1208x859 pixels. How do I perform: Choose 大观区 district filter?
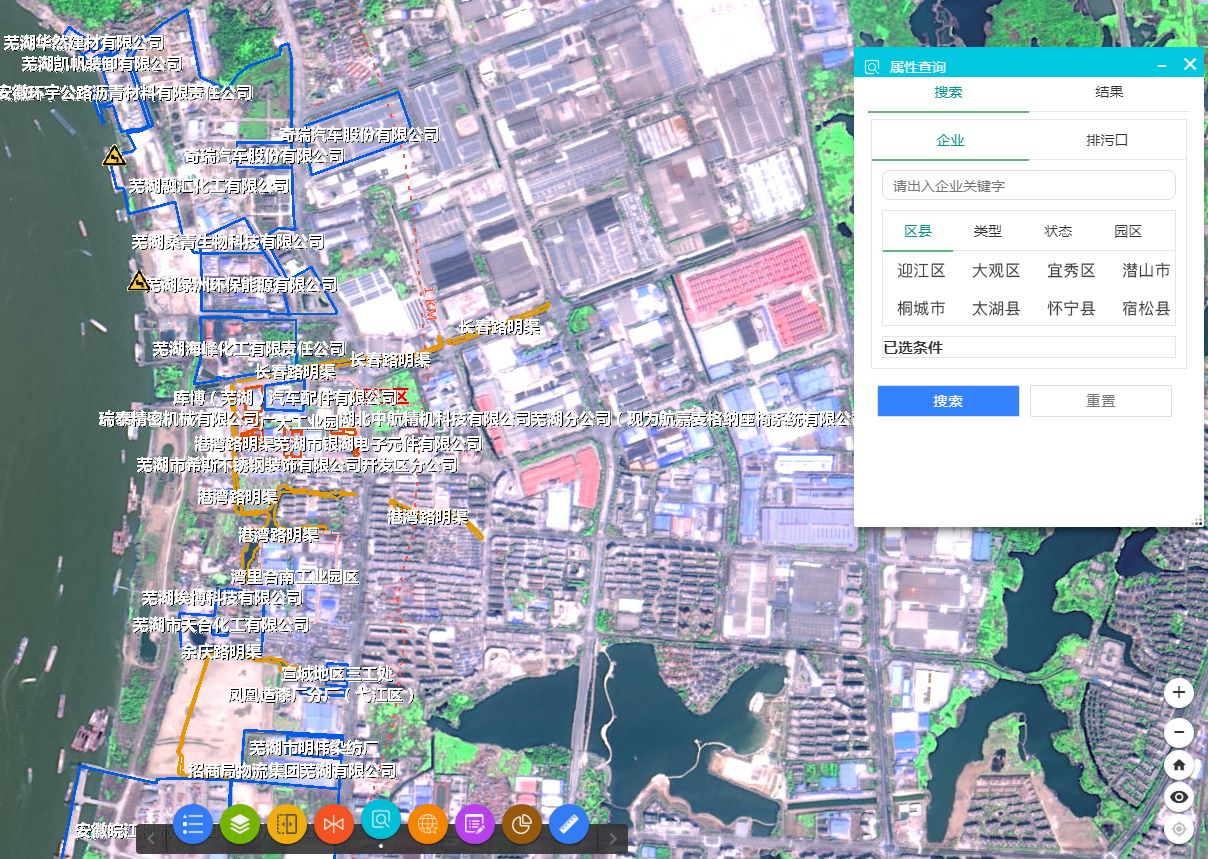(996, 271)
